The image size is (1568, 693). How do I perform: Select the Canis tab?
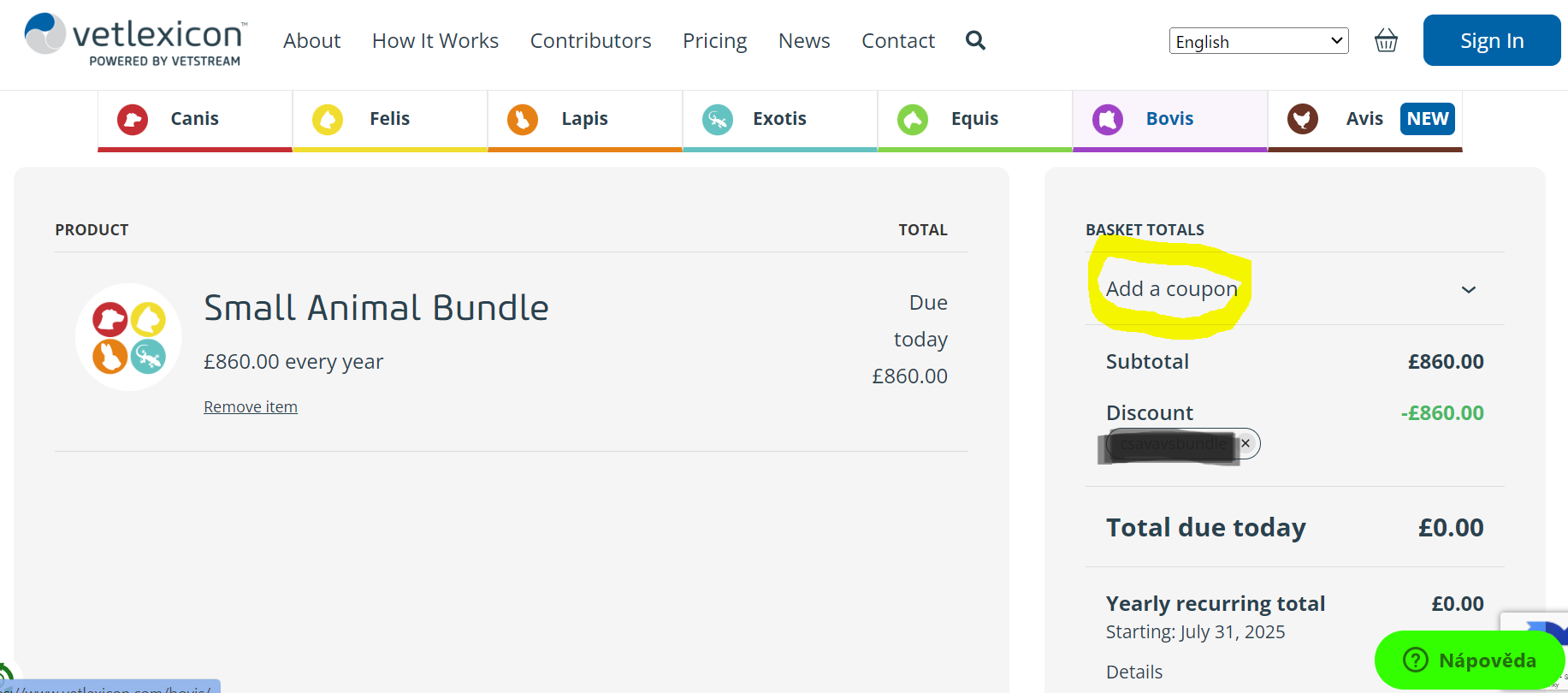point(195,121)
